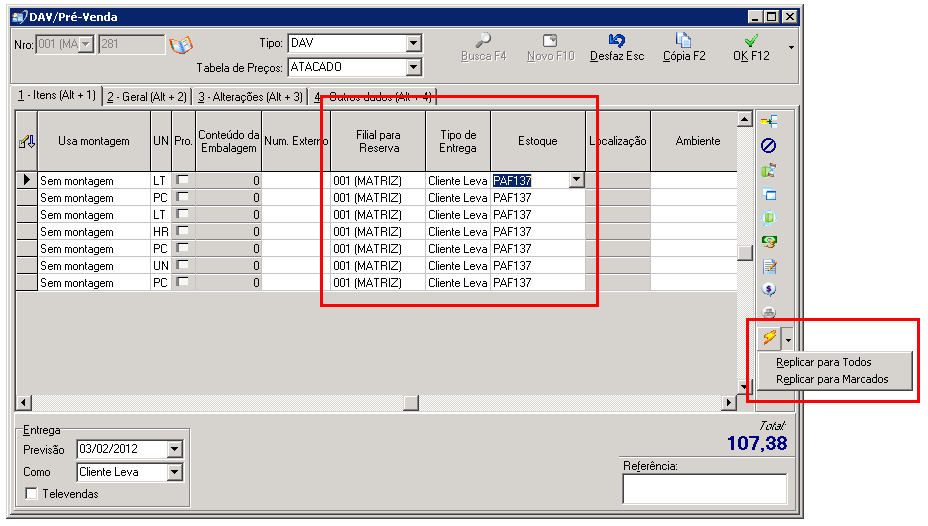
Task: Click the Num. Externo column header
Action: [295, 141]
